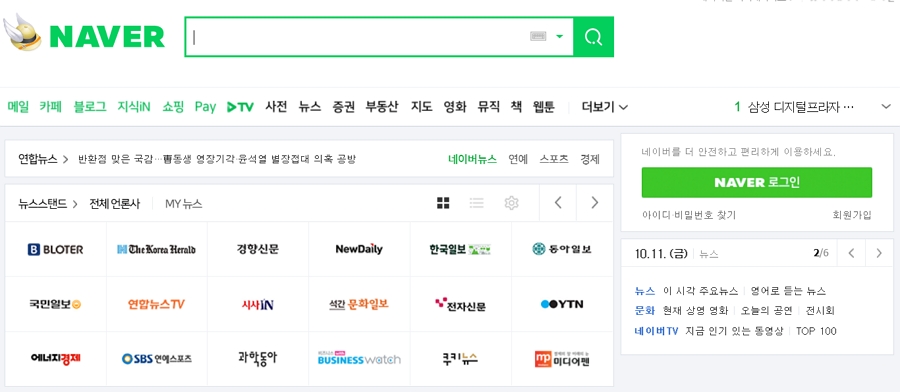
Task: Open Naver Pay link
Action: pyautogui.click(x=205, y=107)
